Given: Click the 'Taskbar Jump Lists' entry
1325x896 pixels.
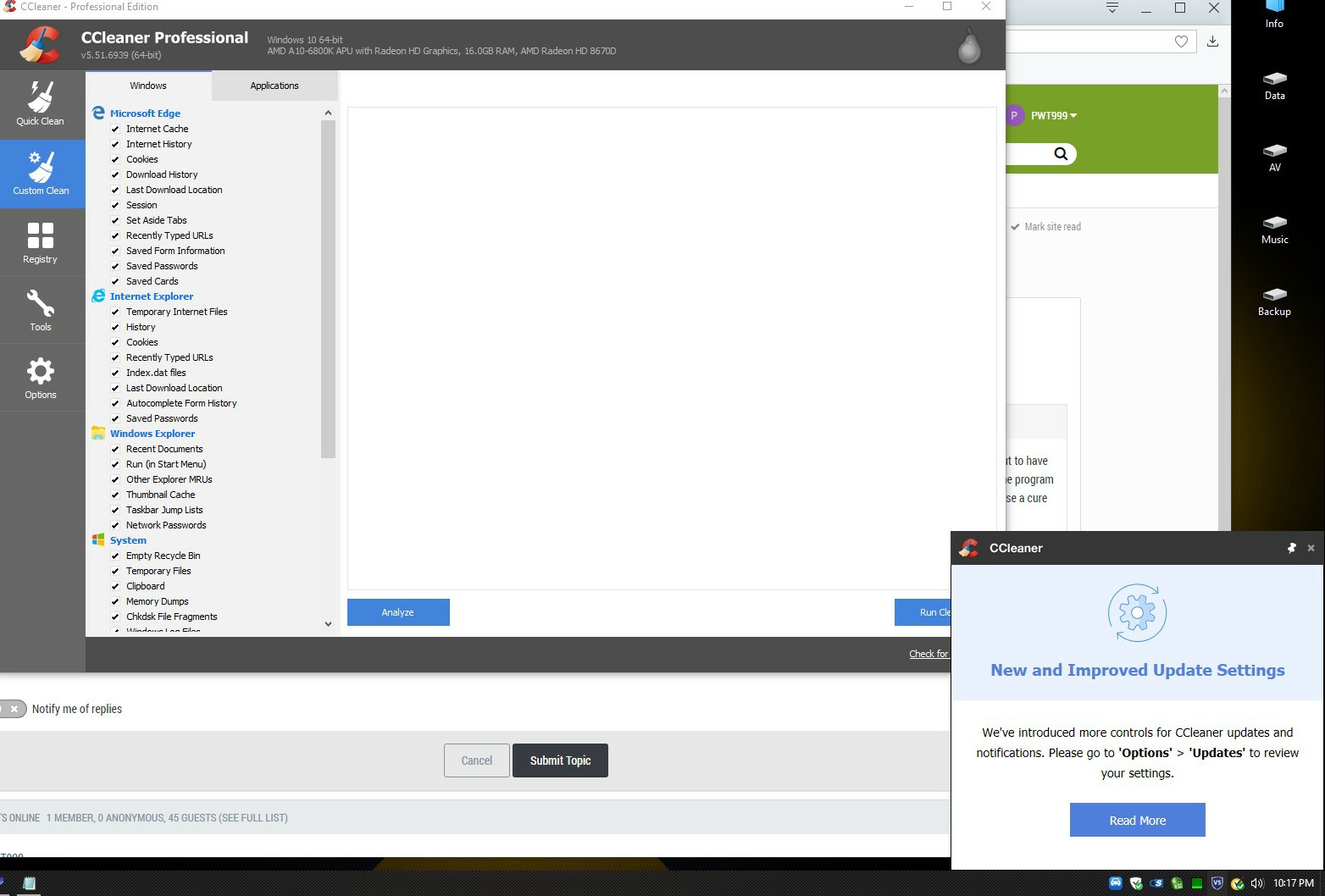Looking at the screenshot, I should tap(164, 510).
